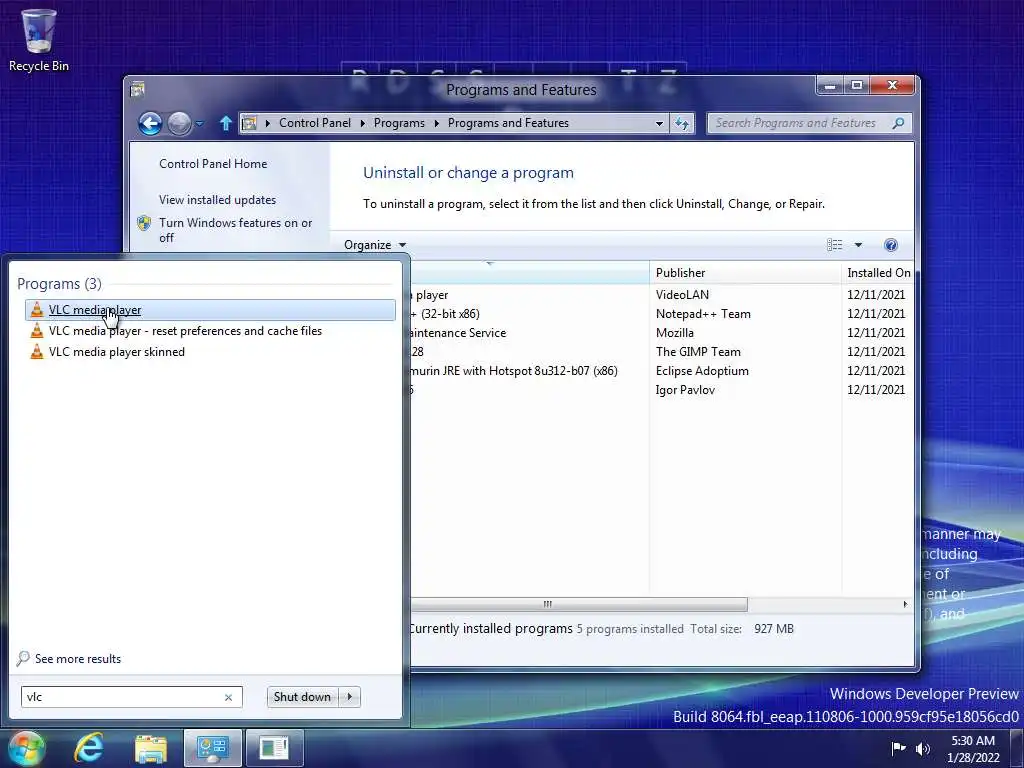Open View installed updates link
This screenshot has width=1024, height=768.
tap(217, 200)
